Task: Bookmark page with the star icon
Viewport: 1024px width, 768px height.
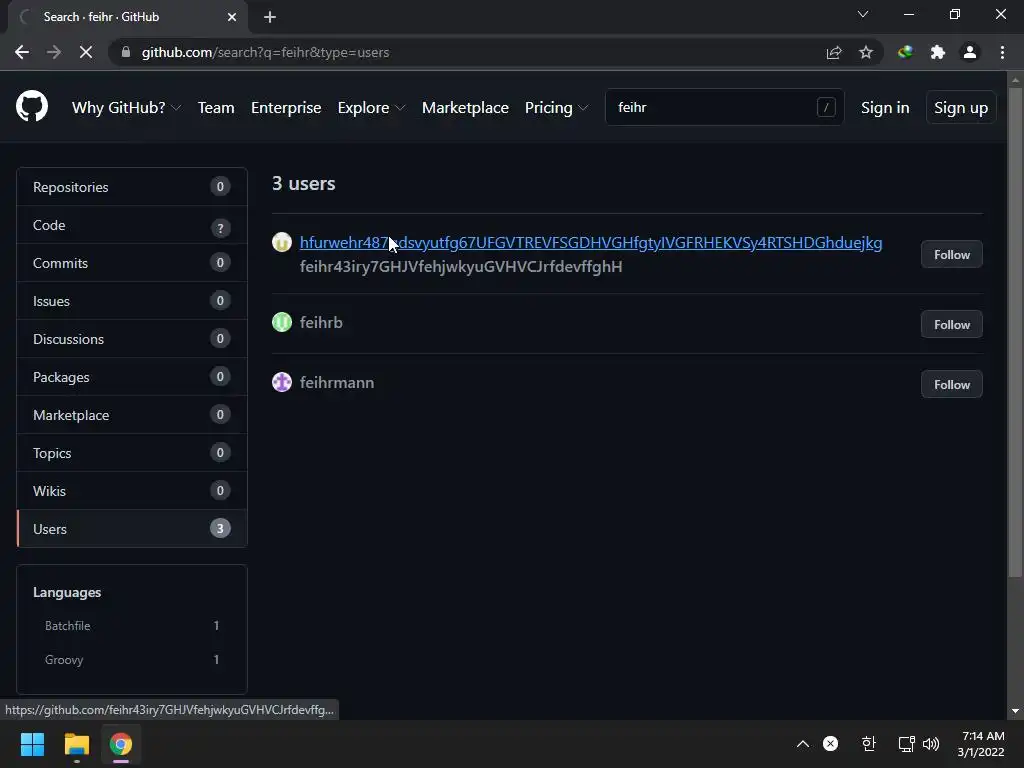Action: coord(866,52)
